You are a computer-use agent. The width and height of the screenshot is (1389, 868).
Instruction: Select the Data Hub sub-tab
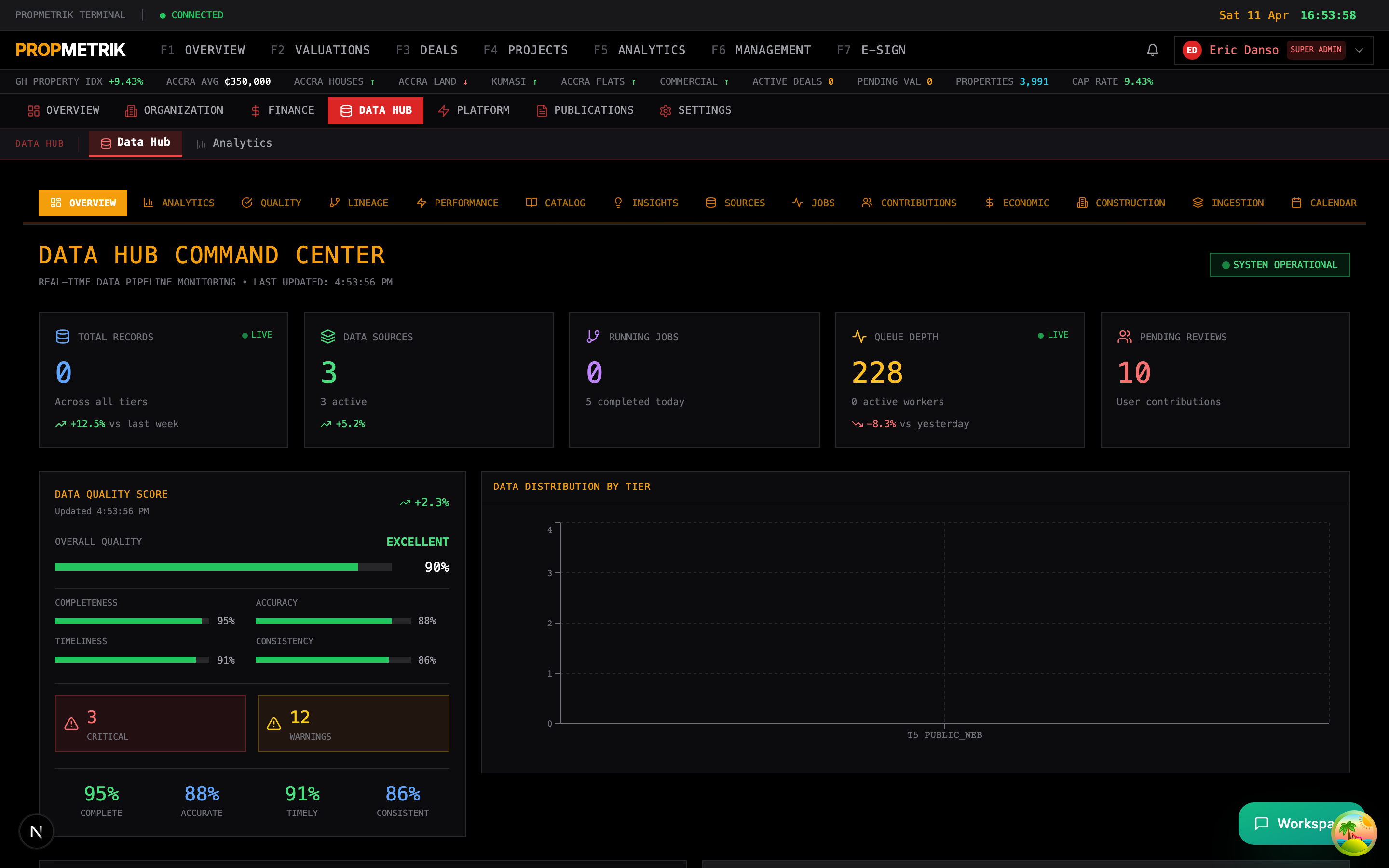pyautogui.click(x=136, y=143)
